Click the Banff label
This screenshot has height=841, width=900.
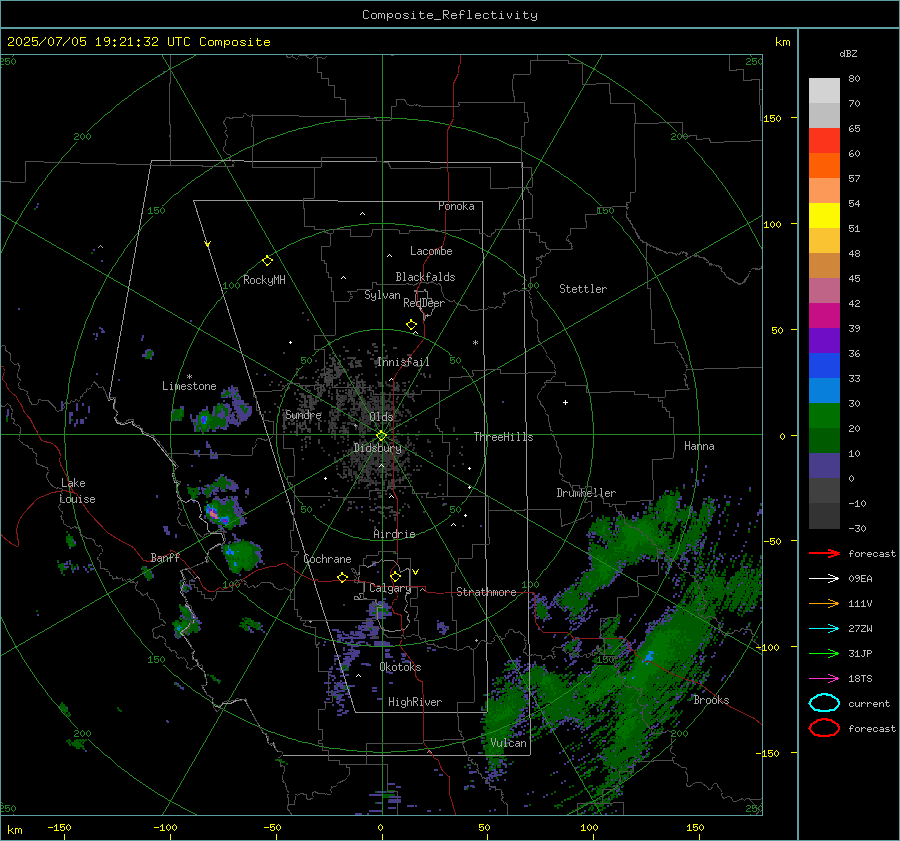165,557
